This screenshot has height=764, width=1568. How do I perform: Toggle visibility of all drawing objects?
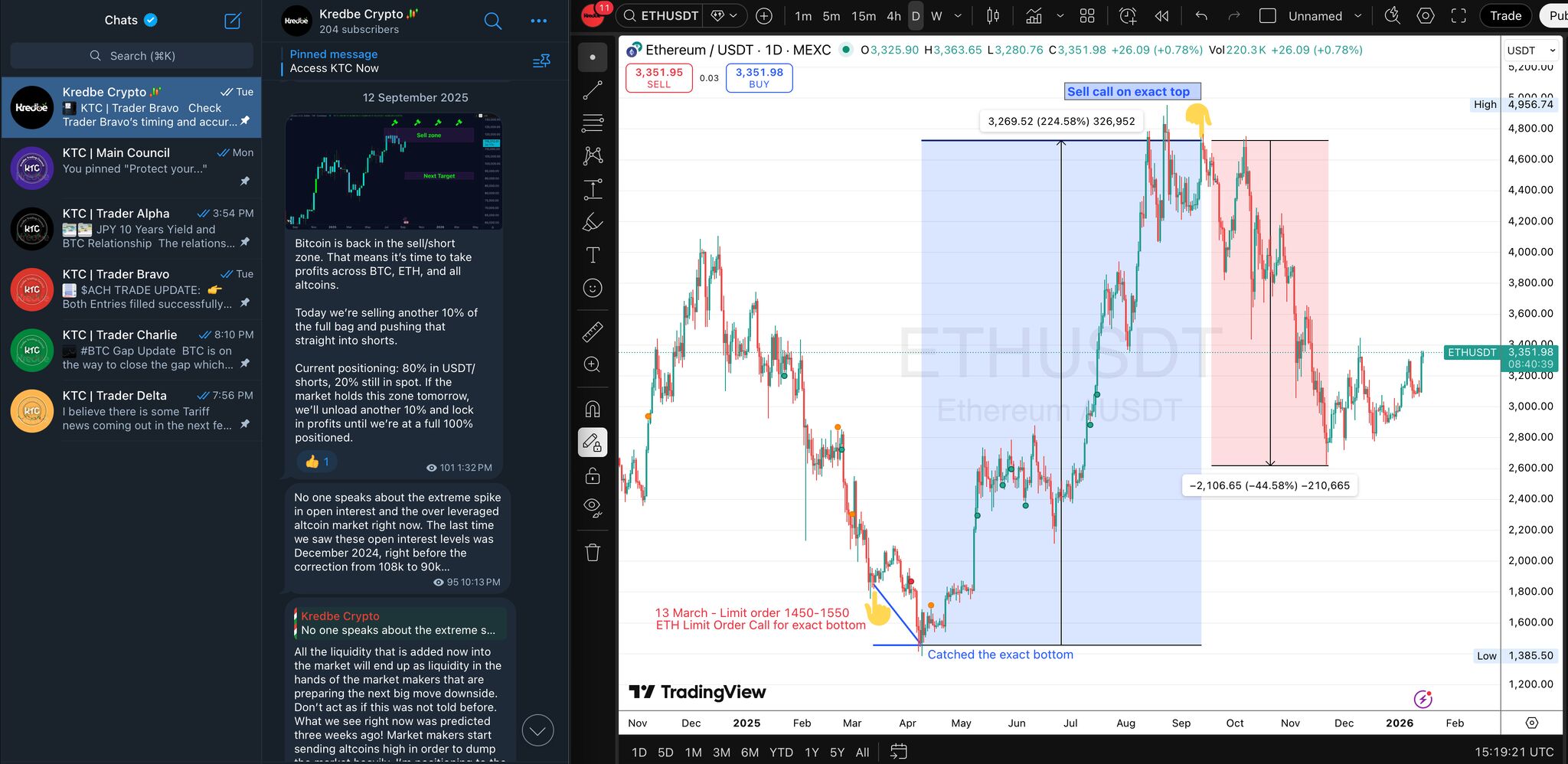[x=592, y=506]
